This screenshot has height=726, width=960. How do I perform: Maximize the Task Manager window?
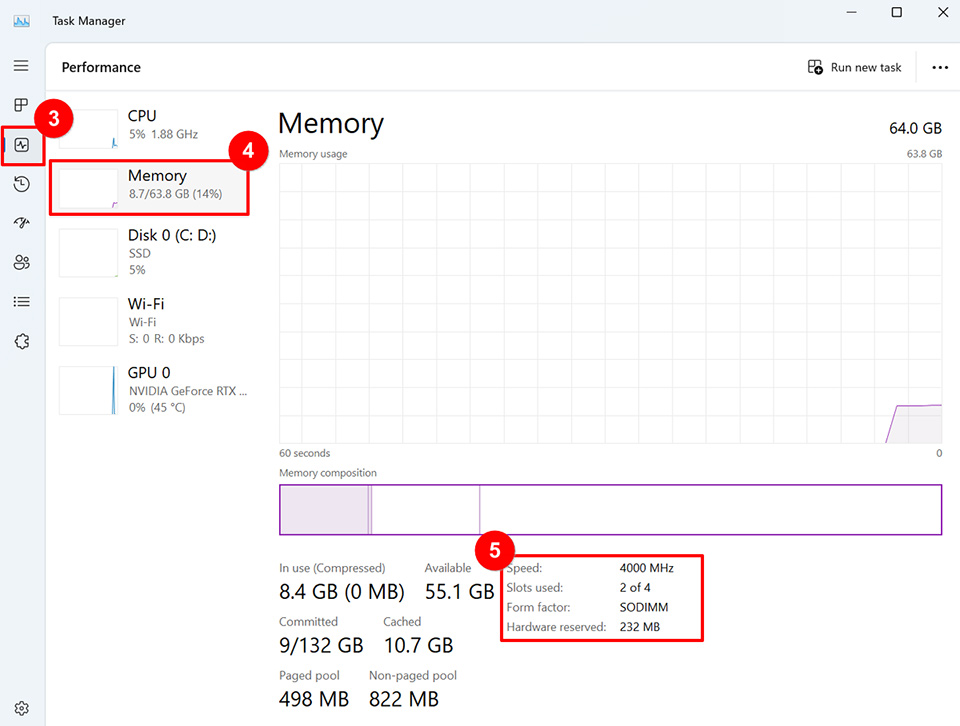point(897,13)
